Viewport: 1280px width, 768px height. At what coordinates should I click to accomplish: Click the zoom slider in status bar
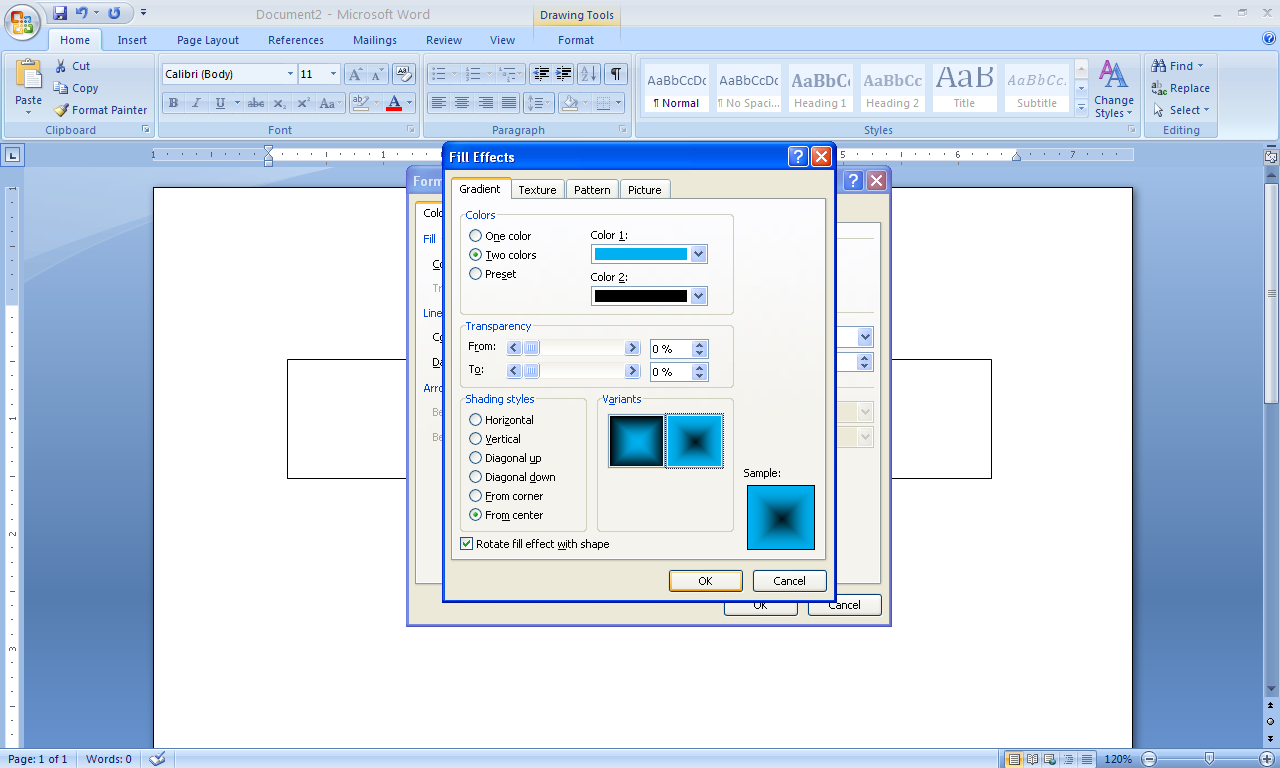click(1210, 759)
